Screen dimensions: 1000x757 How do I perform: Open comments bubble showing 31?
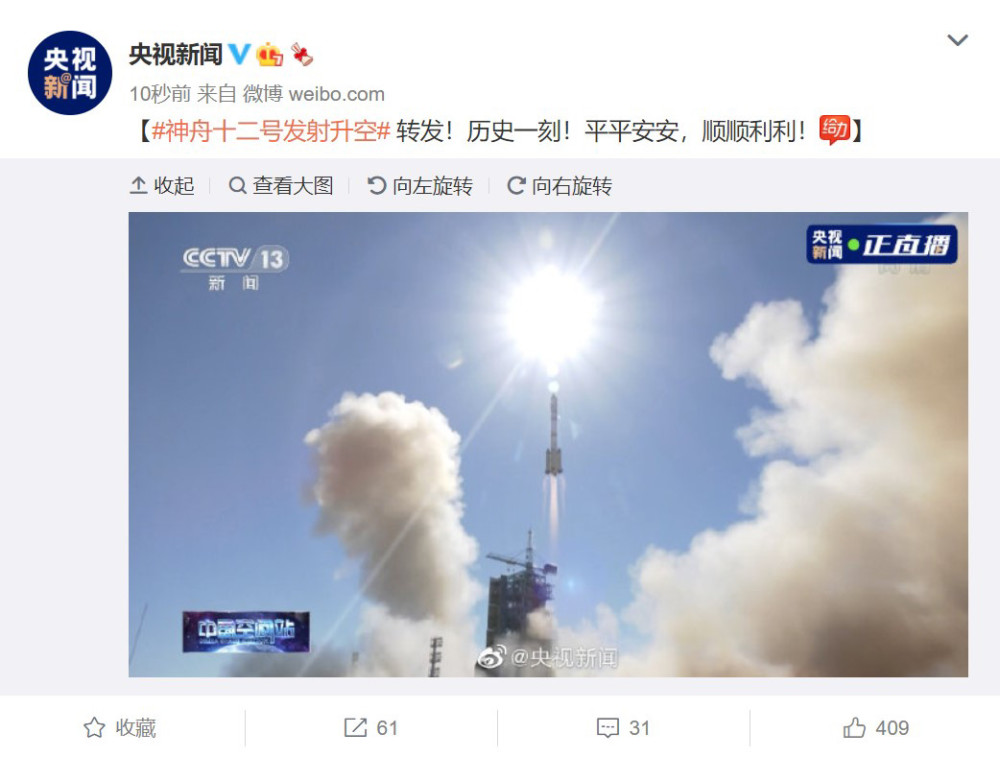pos(623,728)
